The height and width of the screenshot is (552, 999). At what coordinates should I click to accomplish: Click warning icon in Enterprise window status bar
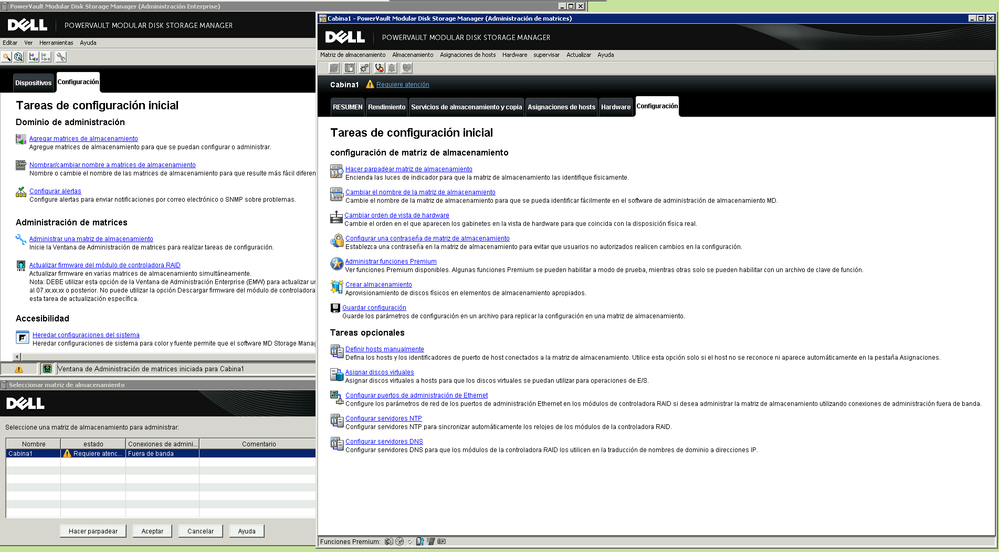[18, 369]
